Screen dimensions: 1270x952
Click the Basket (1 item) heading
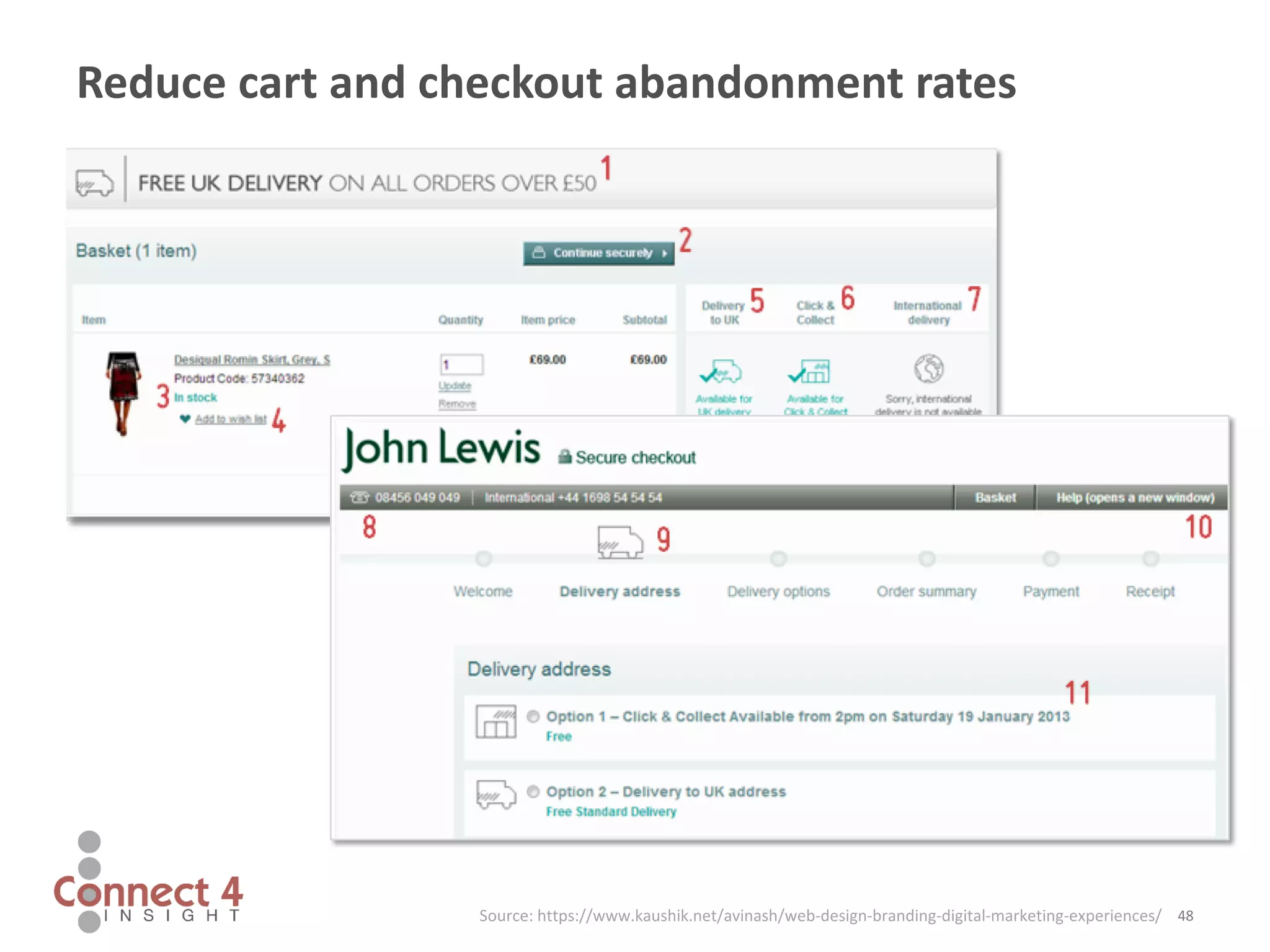coord(136,251)
